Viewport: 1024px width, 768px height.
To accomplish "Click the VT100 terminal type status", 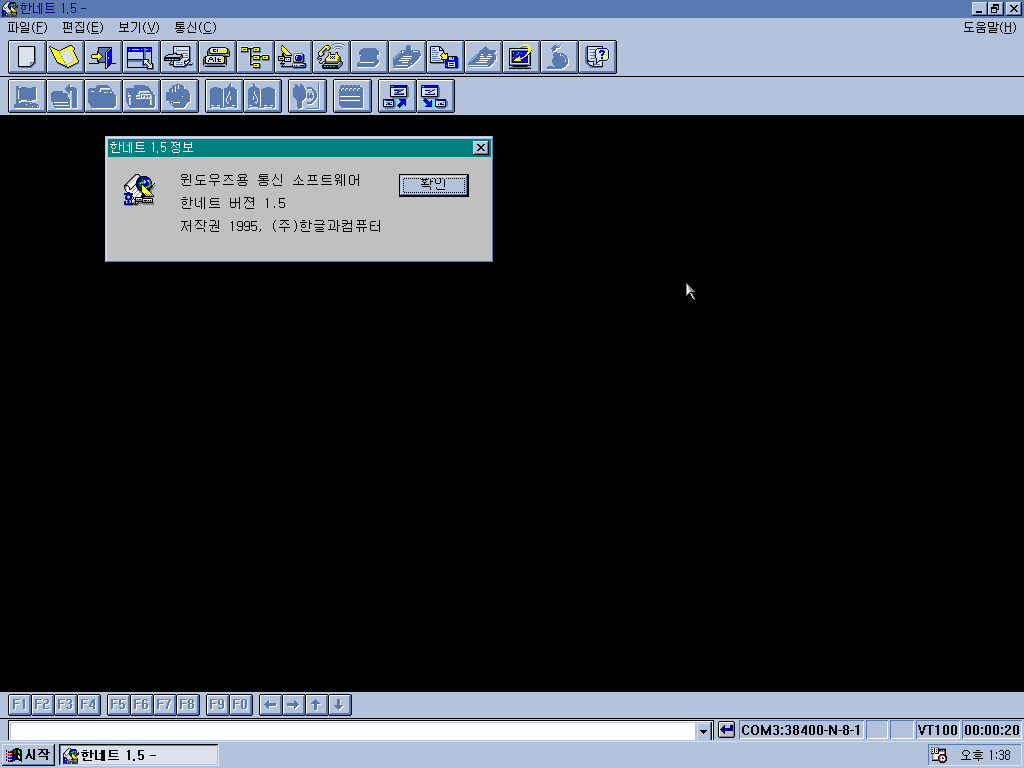I will coord(937,729).
